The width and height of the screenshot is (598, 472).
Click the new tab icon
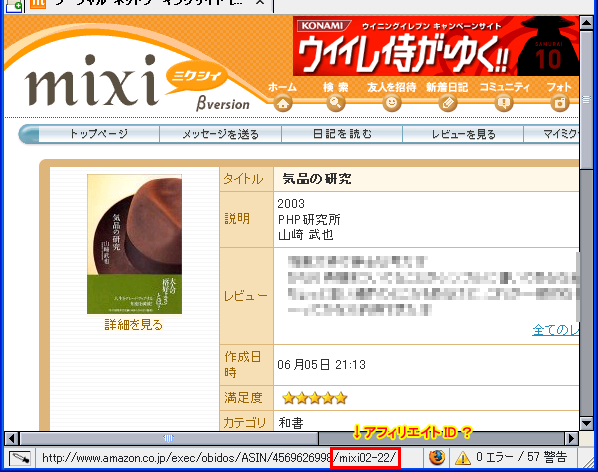pos(14,6)
